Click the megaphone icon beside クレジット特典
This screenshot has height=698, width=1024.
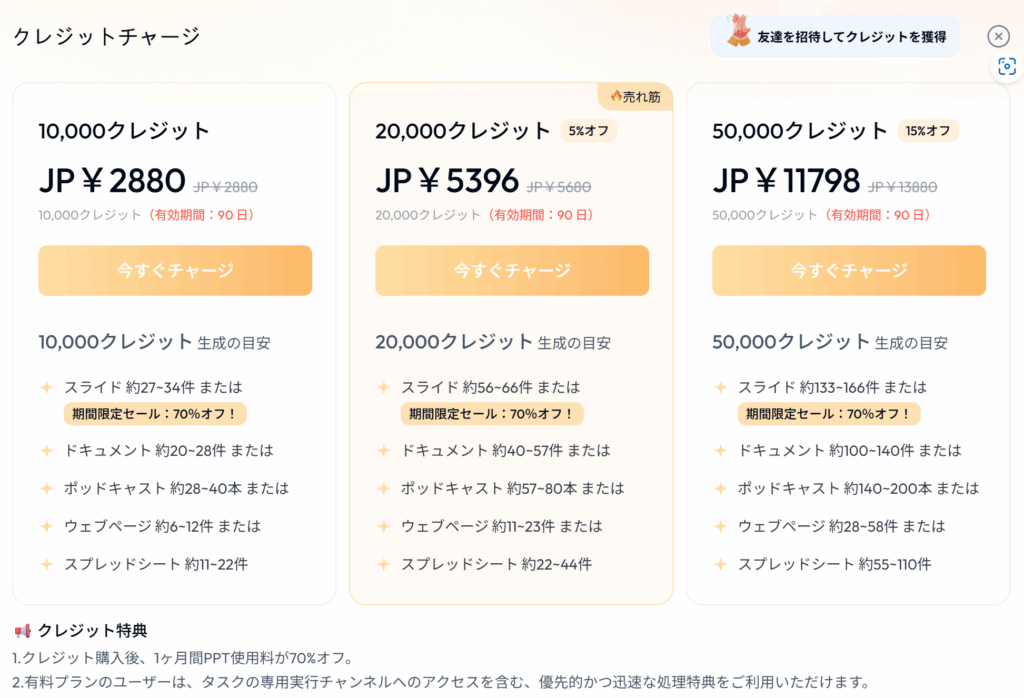coord(23,631)
